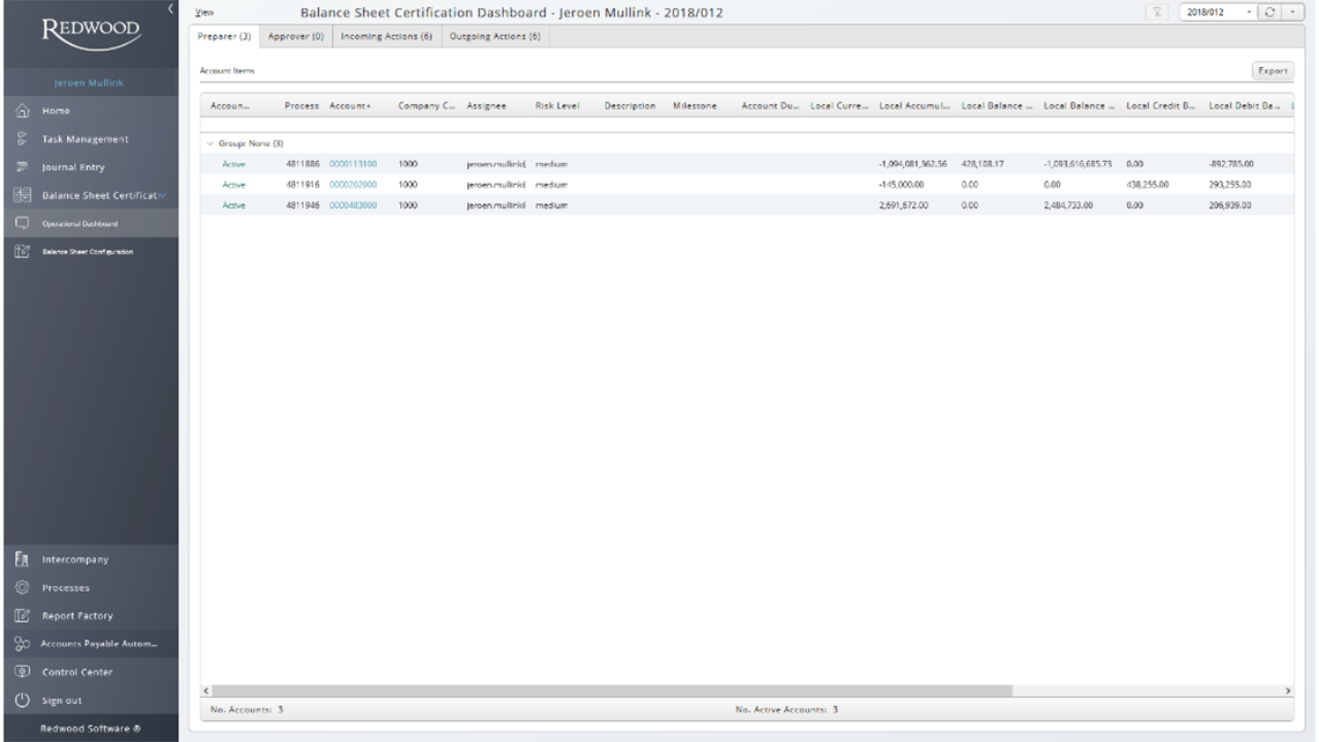Open Accounts Payable Automation icon
This screenshot has width=1319, height=742.
[20, 644]
